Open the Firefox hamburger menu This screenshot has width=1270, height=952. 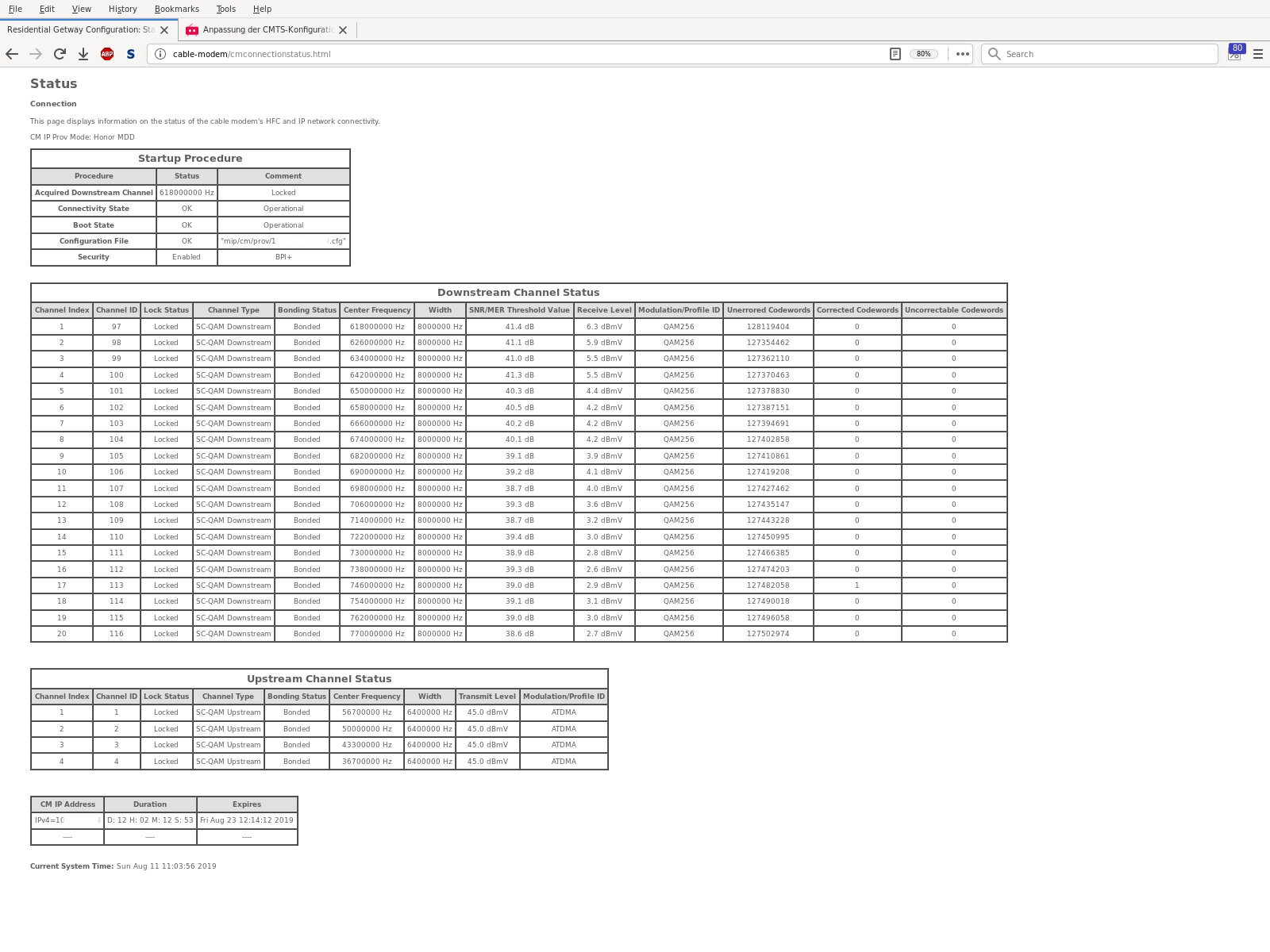1258,54
